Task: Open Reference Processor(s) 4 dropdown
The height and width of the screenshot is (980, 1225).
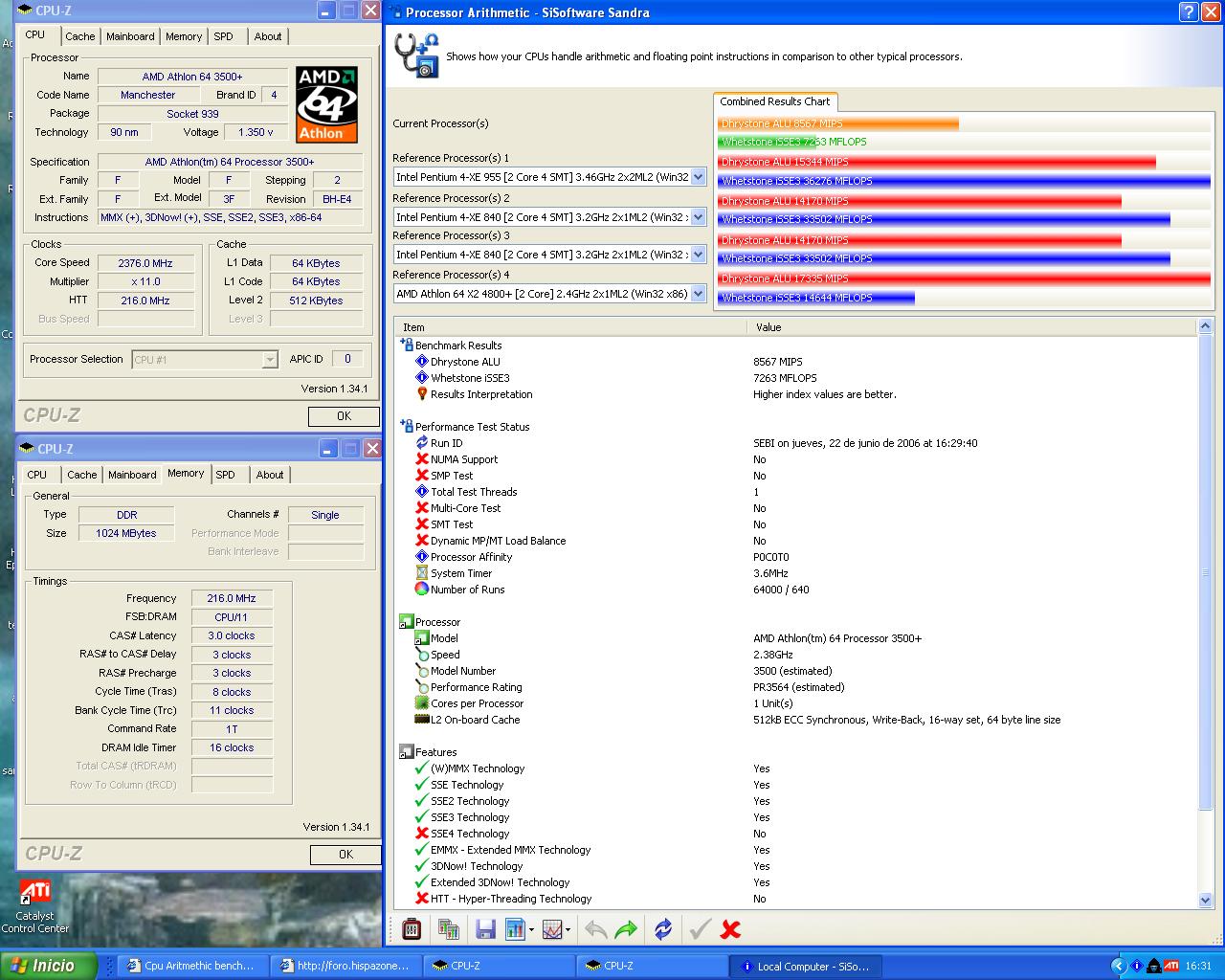Action: (x=698, y=294)
